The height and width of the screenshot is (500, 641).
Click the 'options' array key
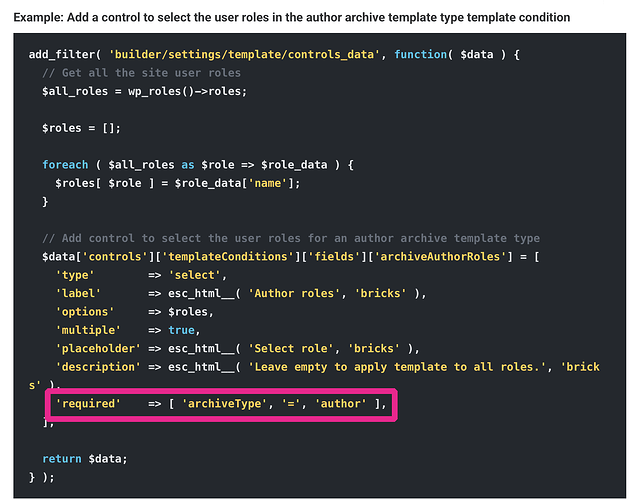(86, 312)
